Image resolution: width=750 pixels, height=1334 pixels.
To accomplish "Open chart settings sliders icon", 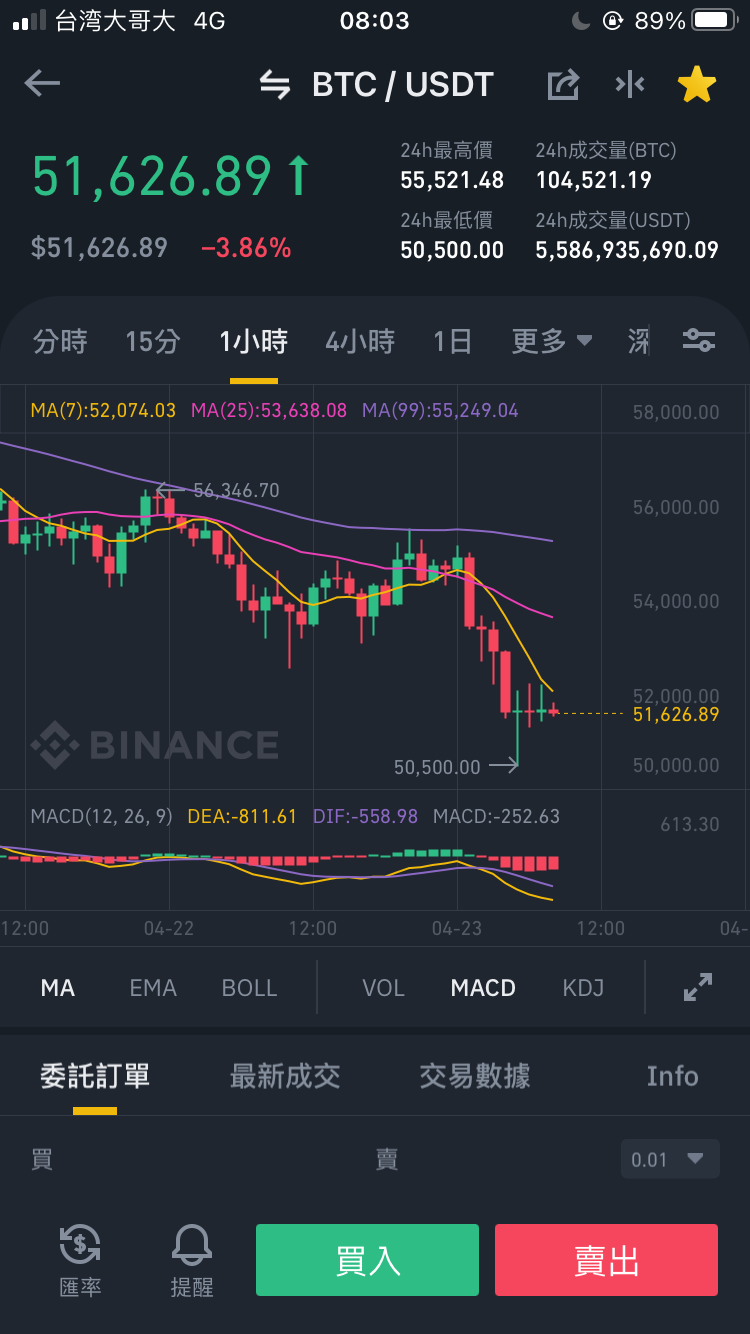I will click(x=699, y=341).
